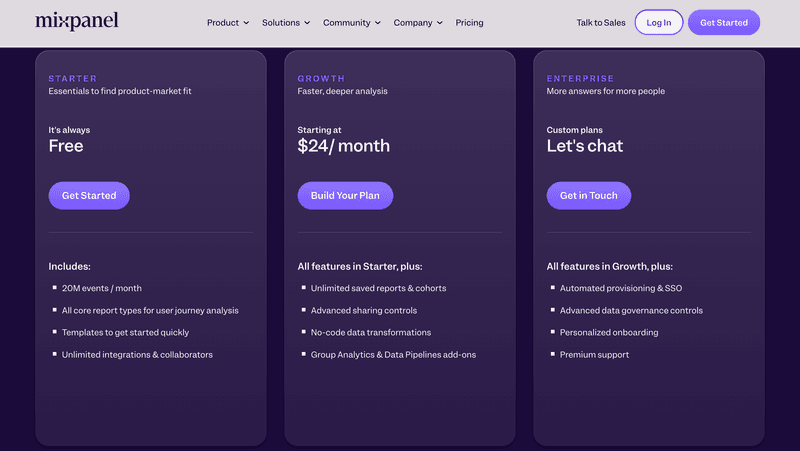Image resolution: width=800 pixels, height=451 pixels.
Task: Click Get in Touch button
Action: (x=589, y=195)
